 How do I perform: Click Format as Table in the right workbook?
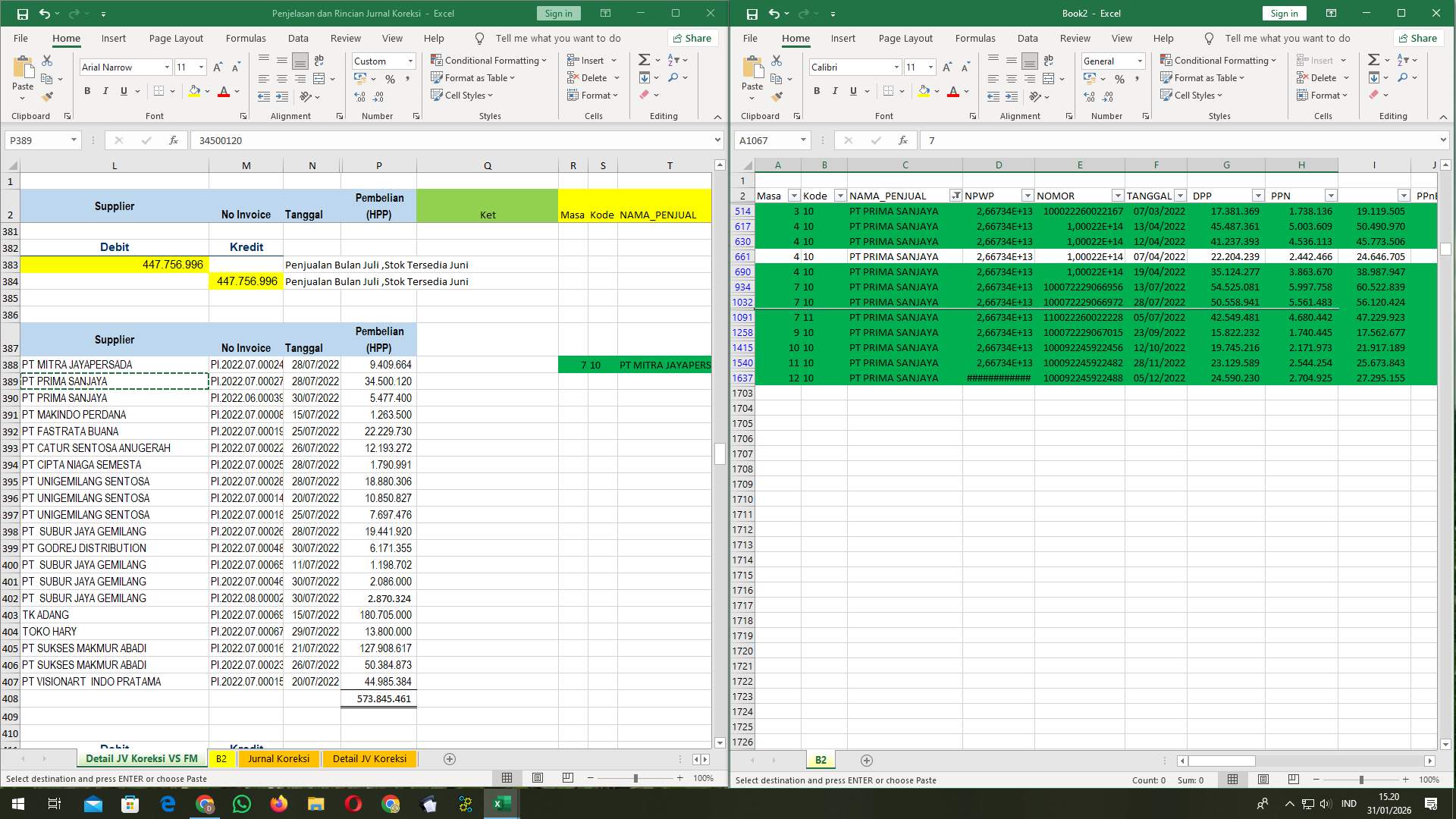point(1203,77)
